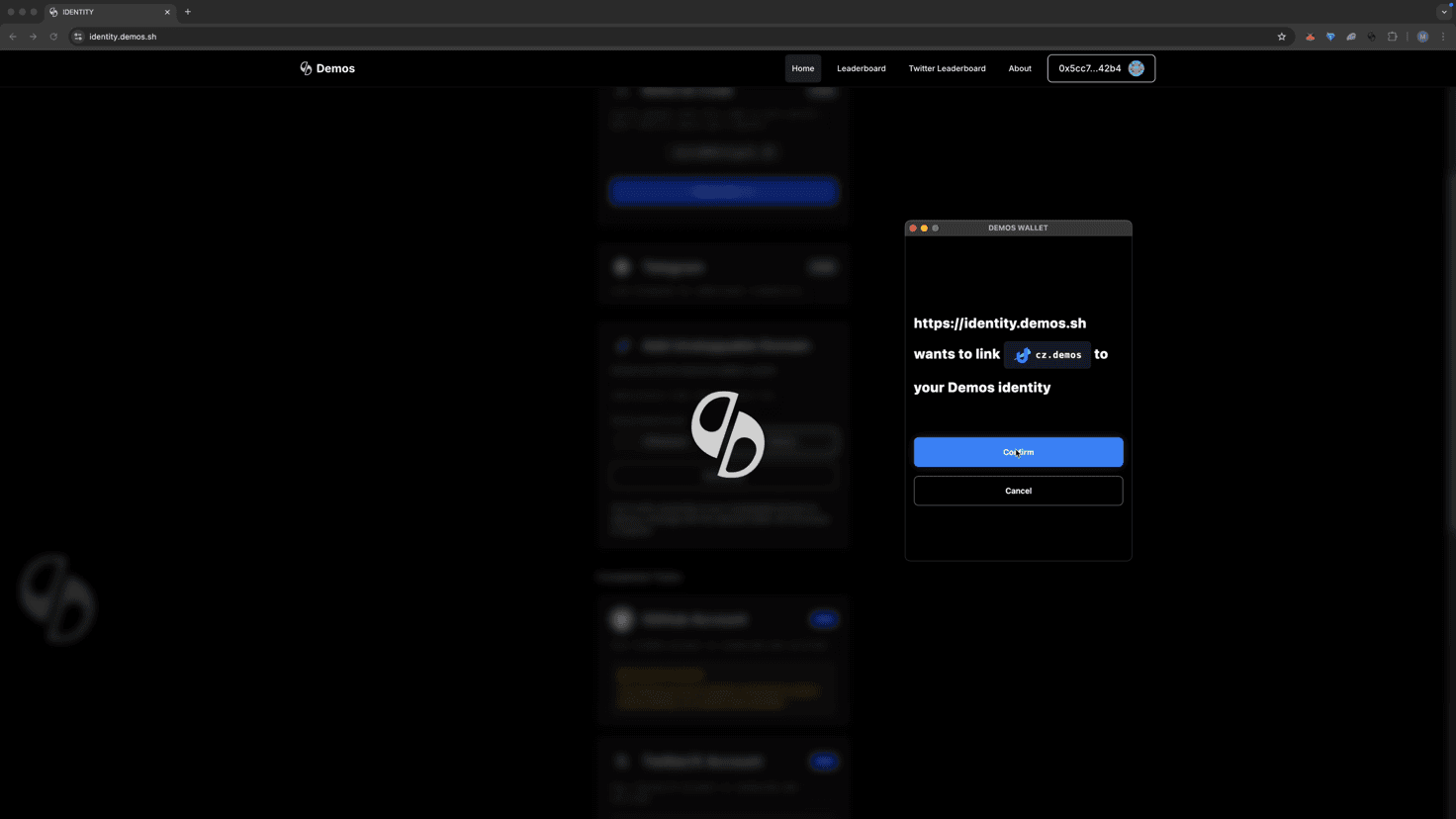Viewport: 1456px width, 819px height.
Task: Click the cz.demos domain badge in wallet prompt
Action: coord(1046,354)
